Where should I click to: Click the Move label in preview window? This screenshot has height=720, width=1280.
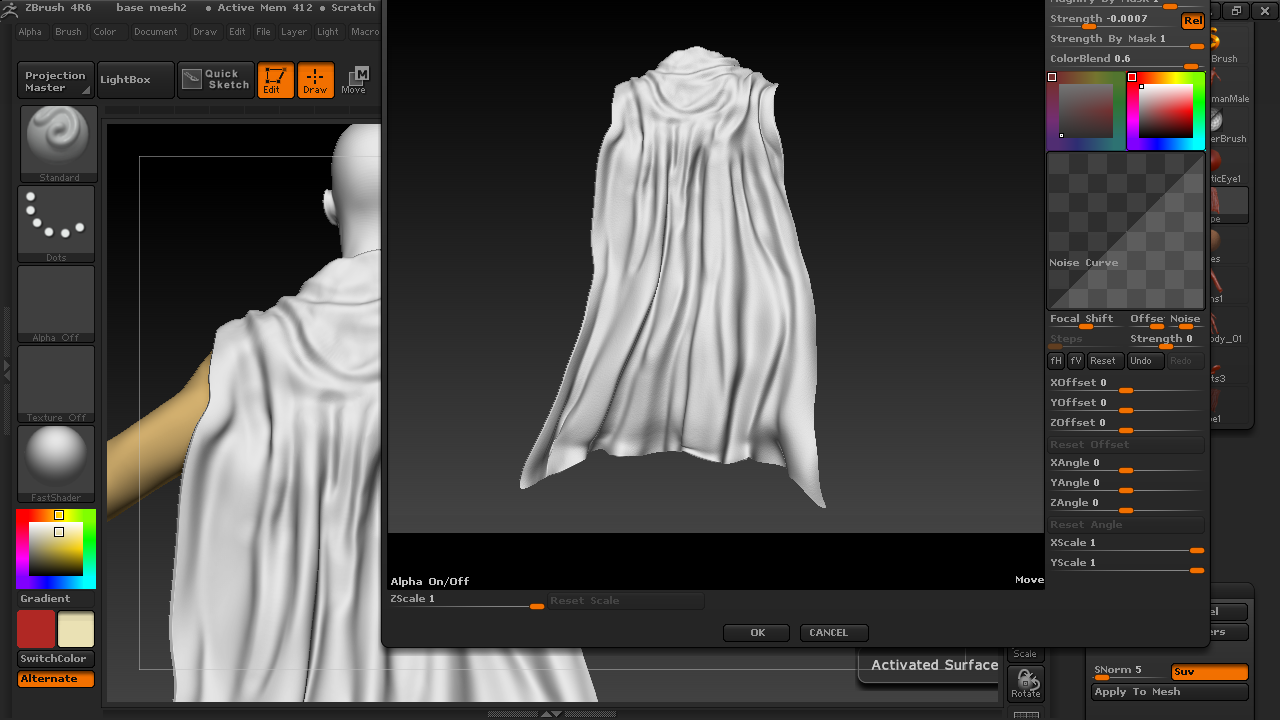point(1029,580)
